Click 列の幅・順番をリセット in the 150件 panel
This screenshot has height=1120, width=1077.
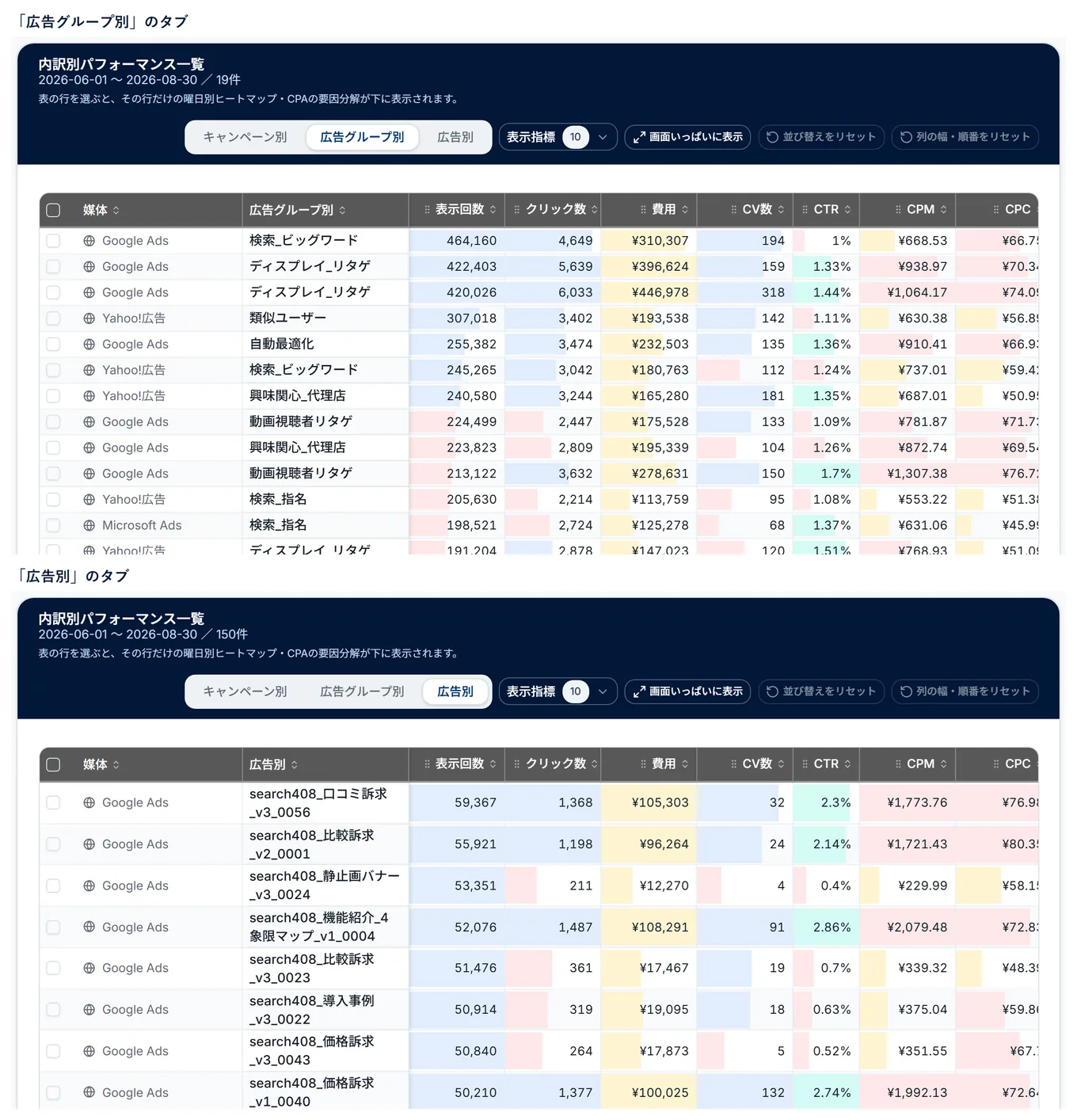point(965,691)
